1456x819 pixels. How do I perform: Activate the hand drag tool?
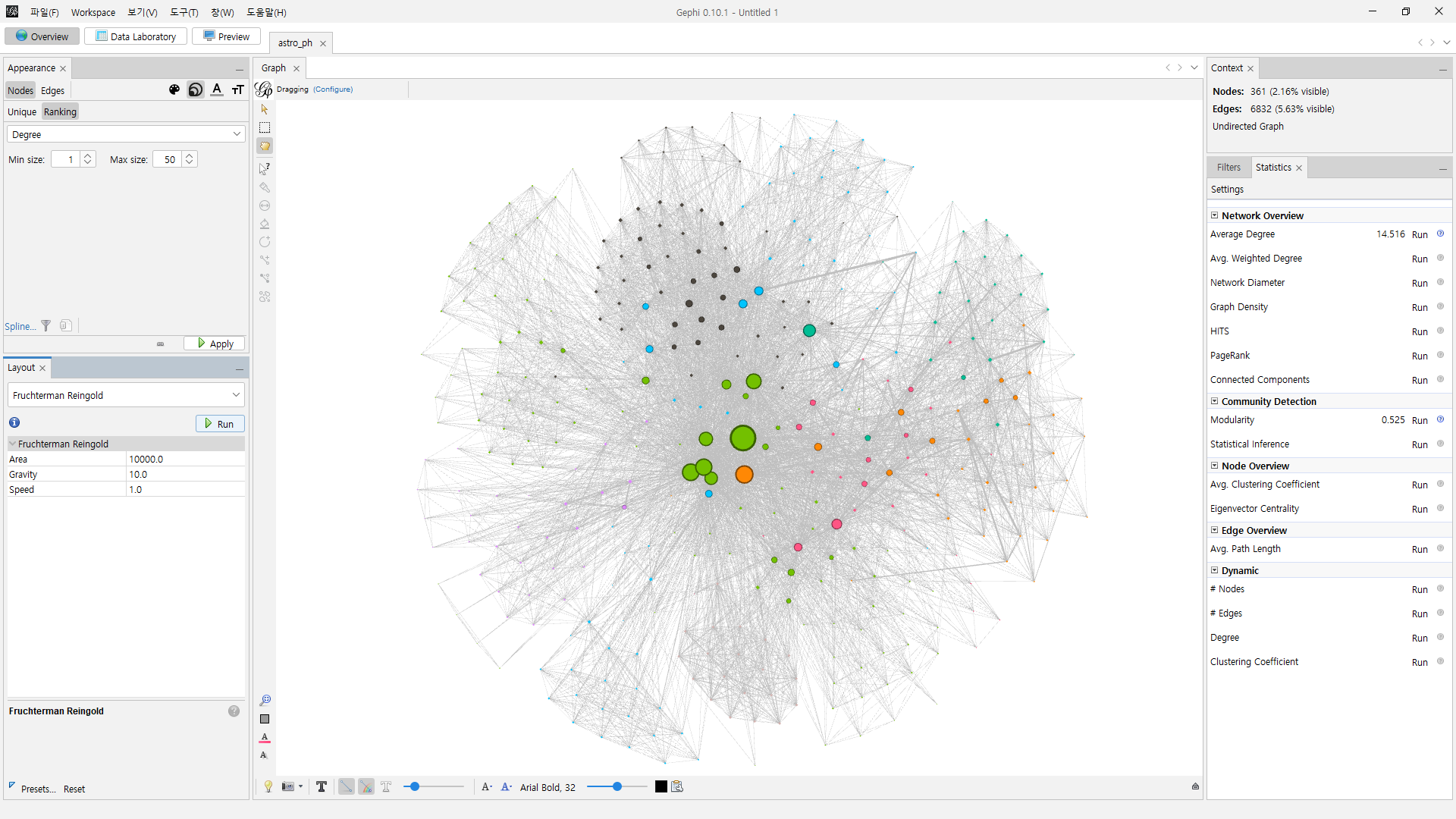tap(265, 146)
